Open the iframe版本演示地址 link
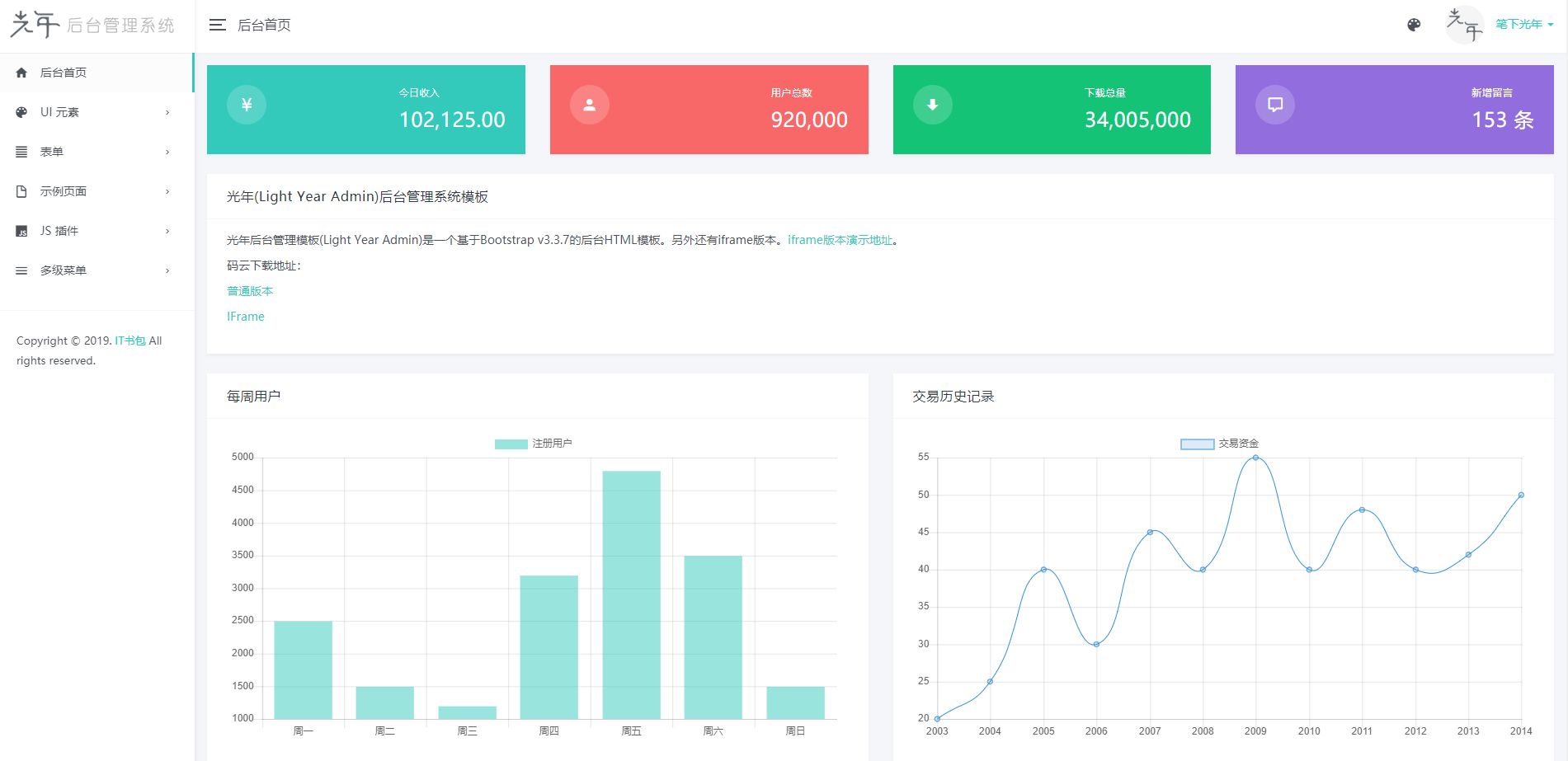 tap(840, 240)
